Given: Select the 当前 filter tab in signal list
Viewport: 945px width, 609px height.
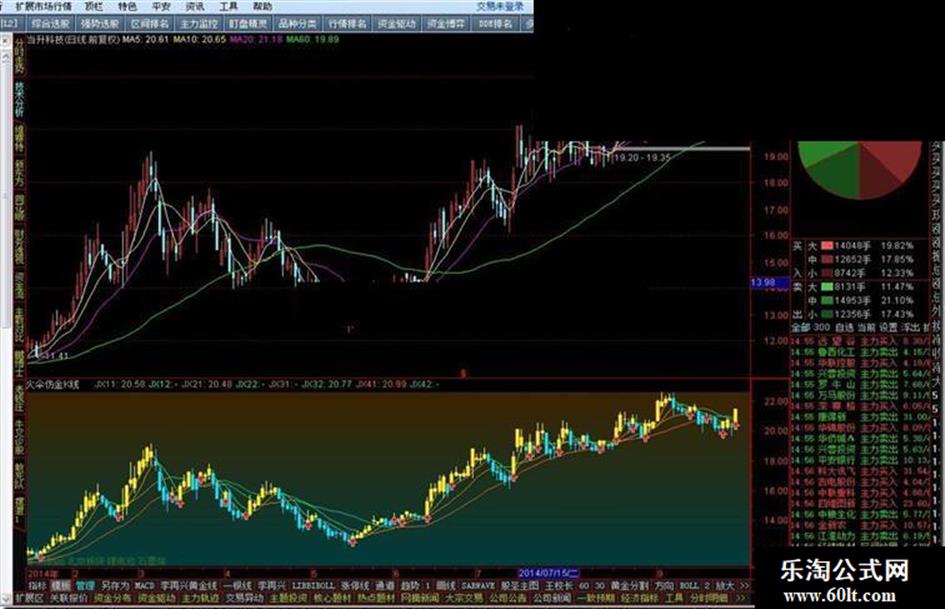Looking at the screenshot, I should click(866, 327).
